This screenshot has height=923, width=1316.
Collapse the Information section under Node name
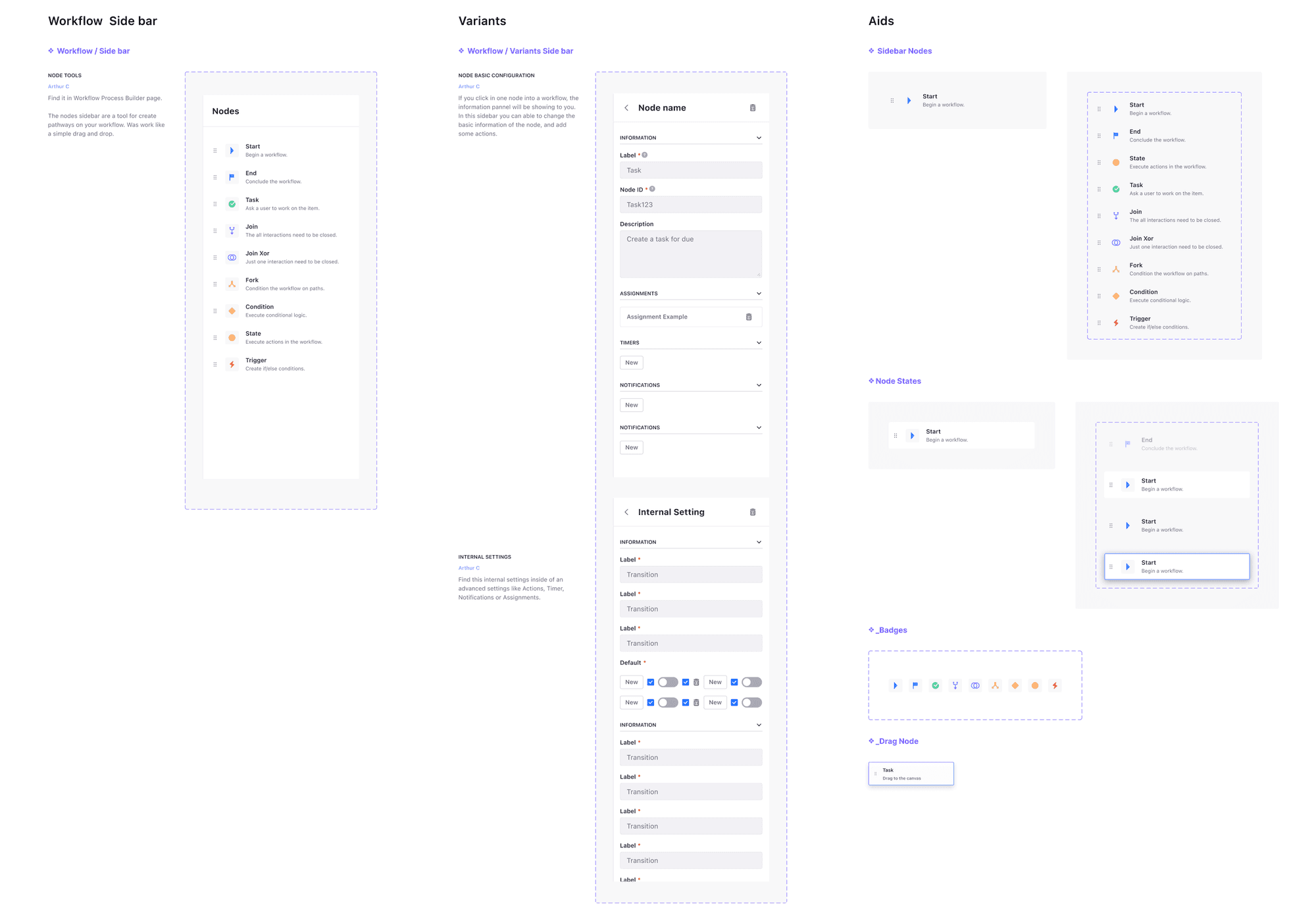pos(759,138)
